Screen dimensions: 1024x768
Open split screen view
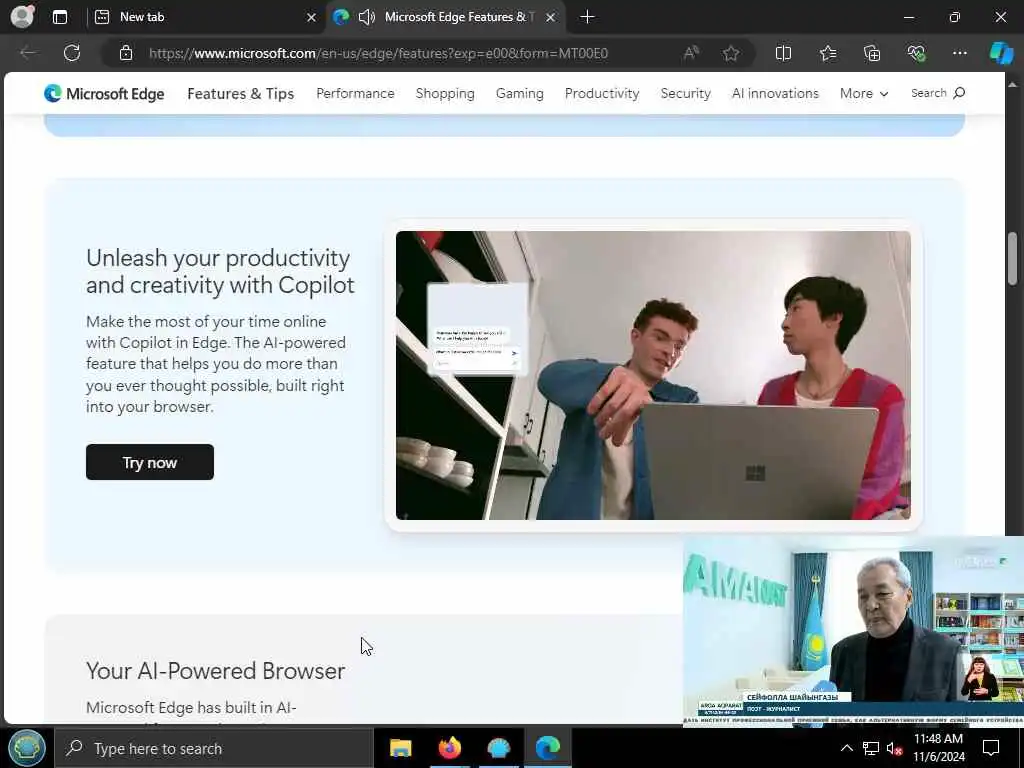[783, 53]
